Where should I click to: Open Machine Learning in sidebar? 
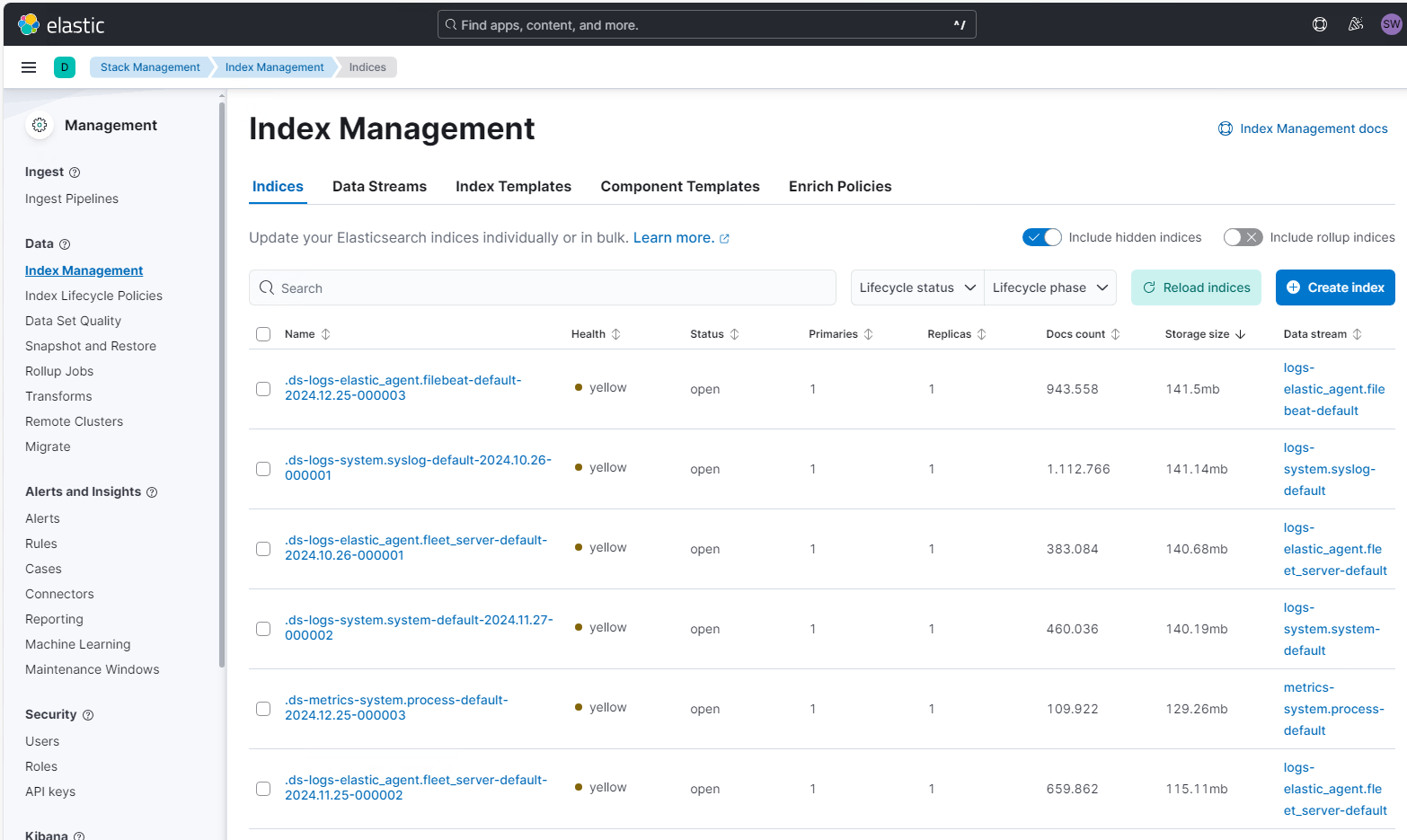point(78,644)
